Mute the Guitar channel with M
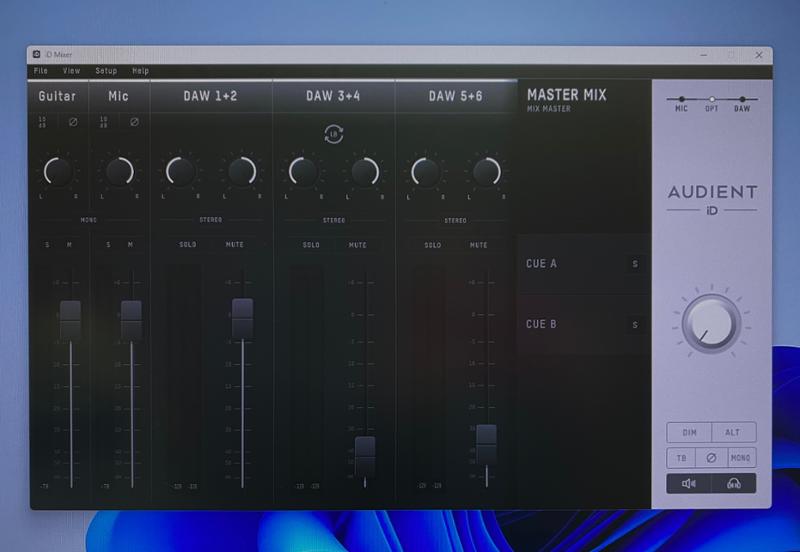The image size is (800, 552). point(69,245)
